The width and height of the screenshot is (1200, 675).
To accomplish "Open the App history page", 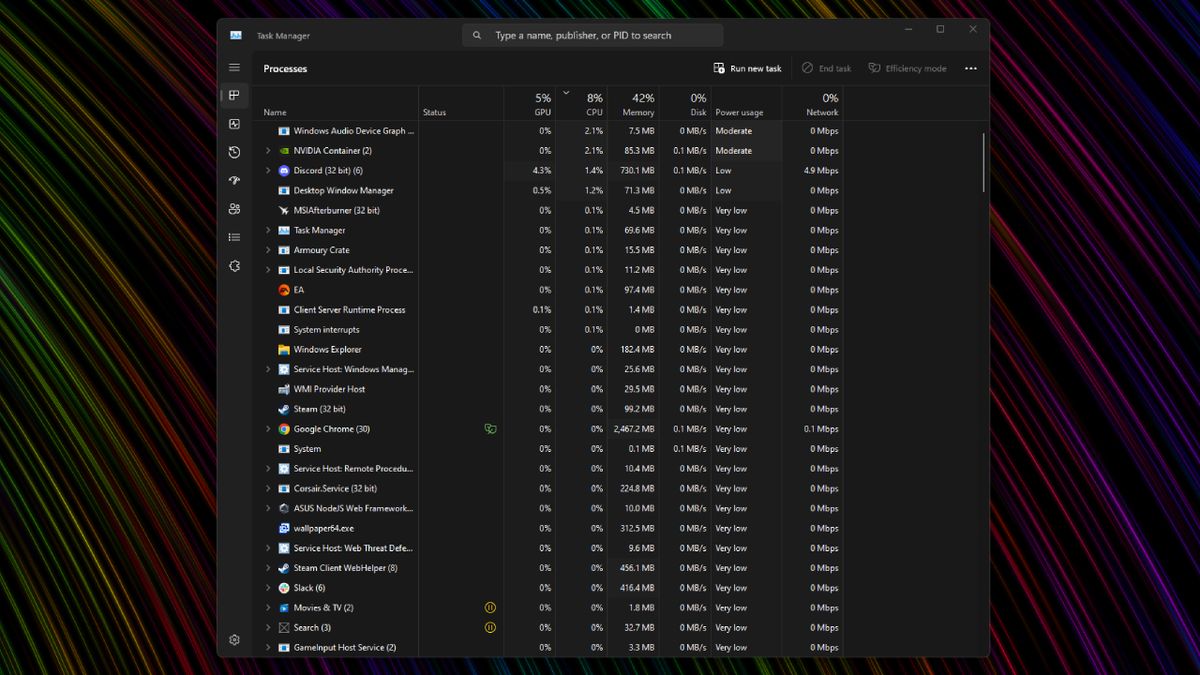I will point(234,152).
